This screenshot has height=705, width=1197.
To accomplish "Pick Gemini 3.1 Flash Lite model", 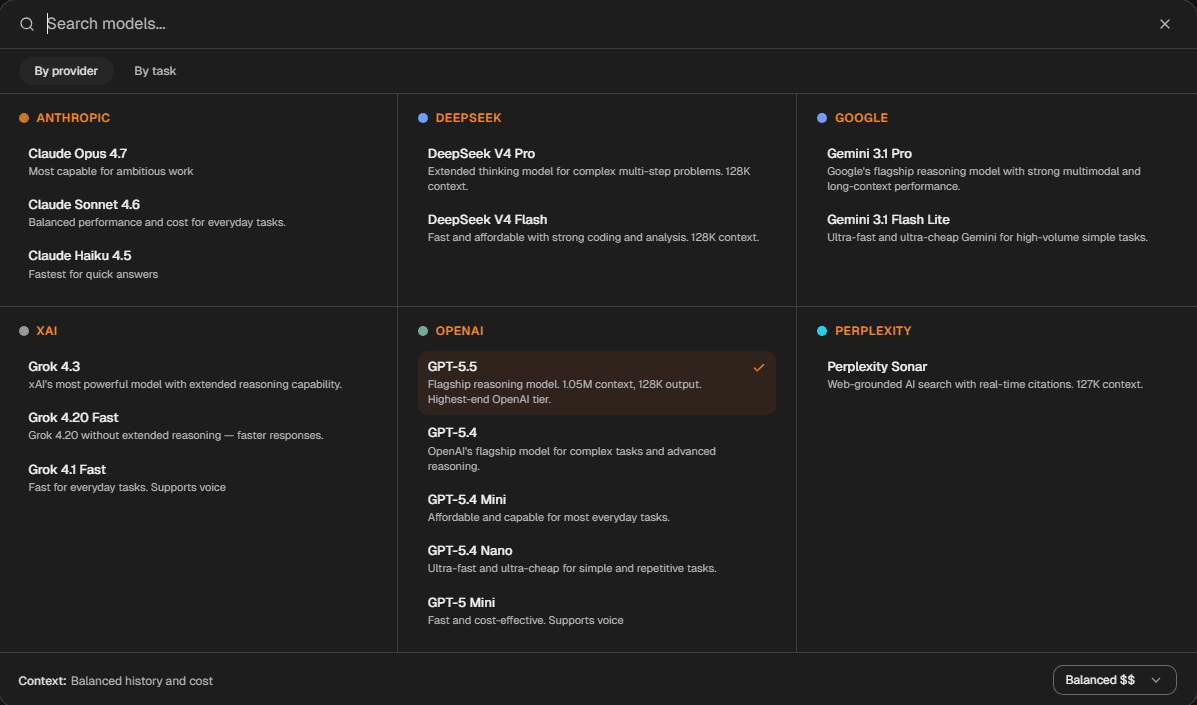I will (x=996, y=227).
